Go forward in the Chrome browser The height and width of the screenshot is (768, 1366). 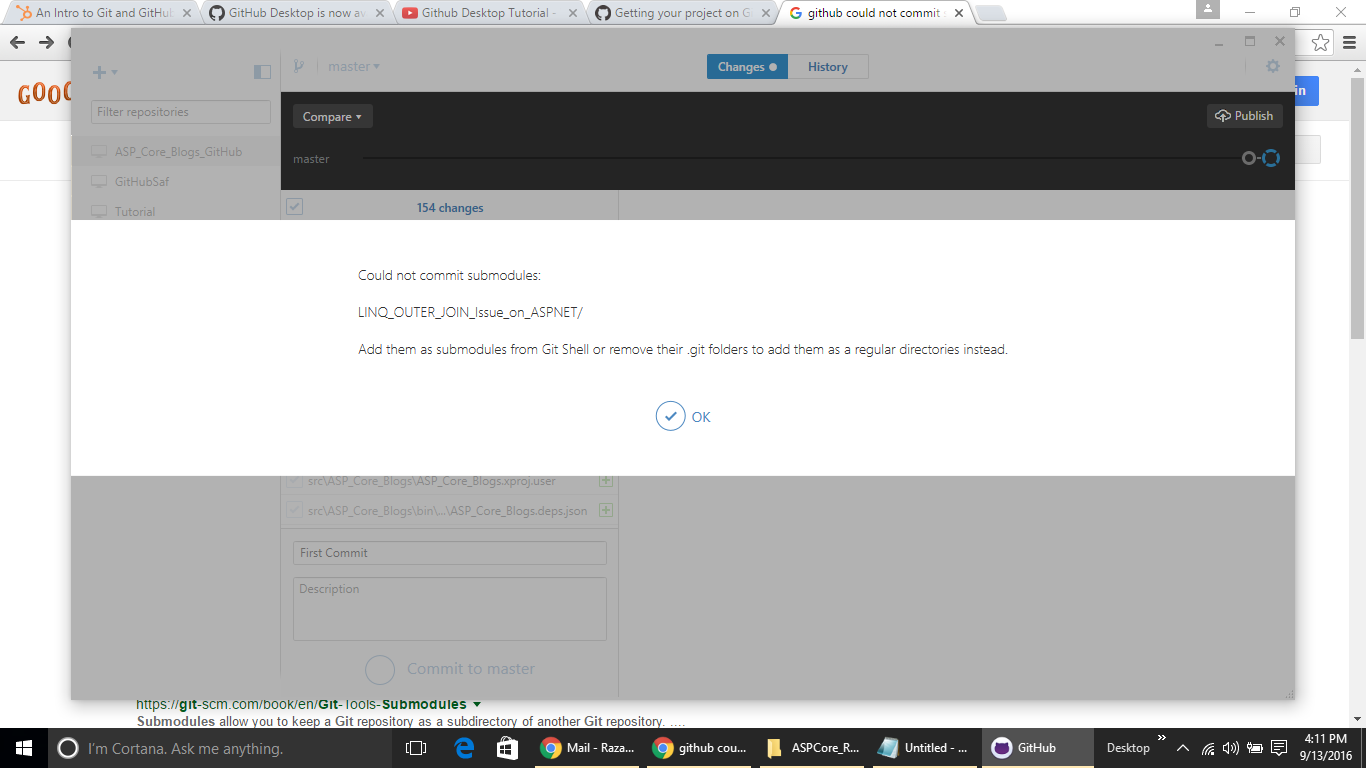(46, 43)
